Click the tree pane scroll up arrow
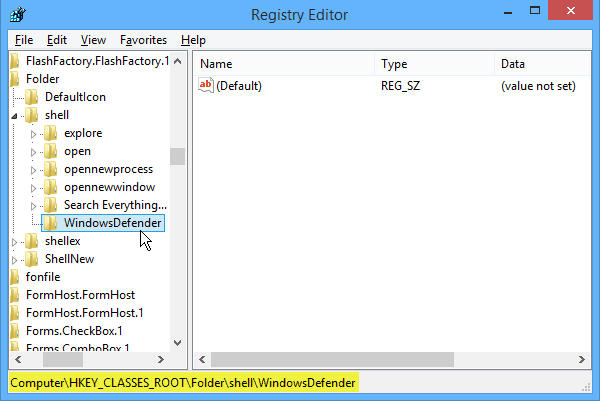Screen dimensions: 600x401 178,61
